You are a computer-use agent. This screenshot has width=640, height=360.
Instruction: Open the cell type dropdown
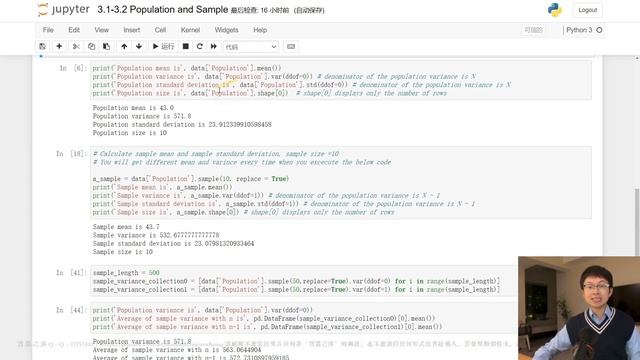pyautogui.click(x=251, y=47)
